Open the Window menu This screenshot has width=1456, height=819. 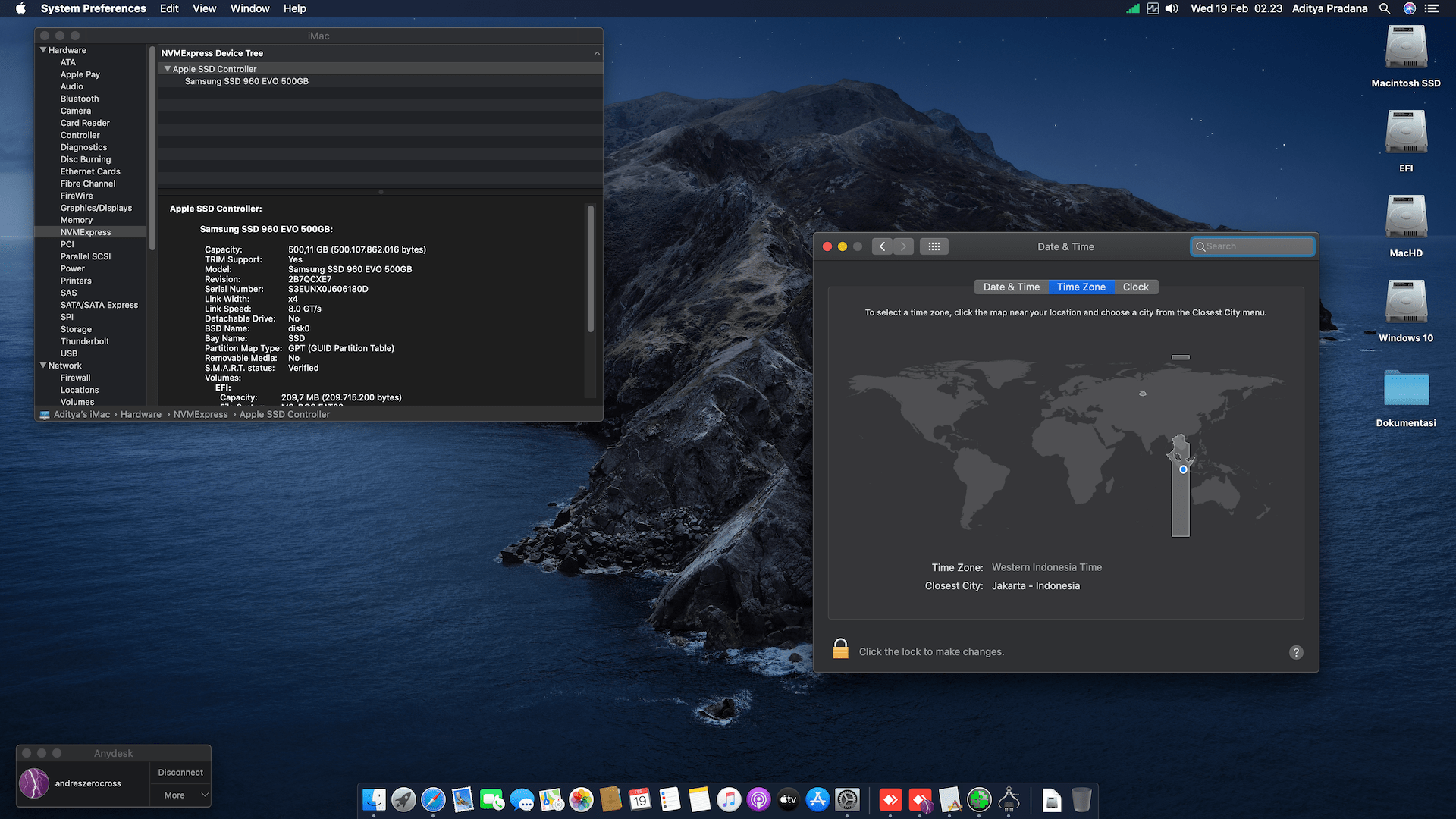pos(249,8)
